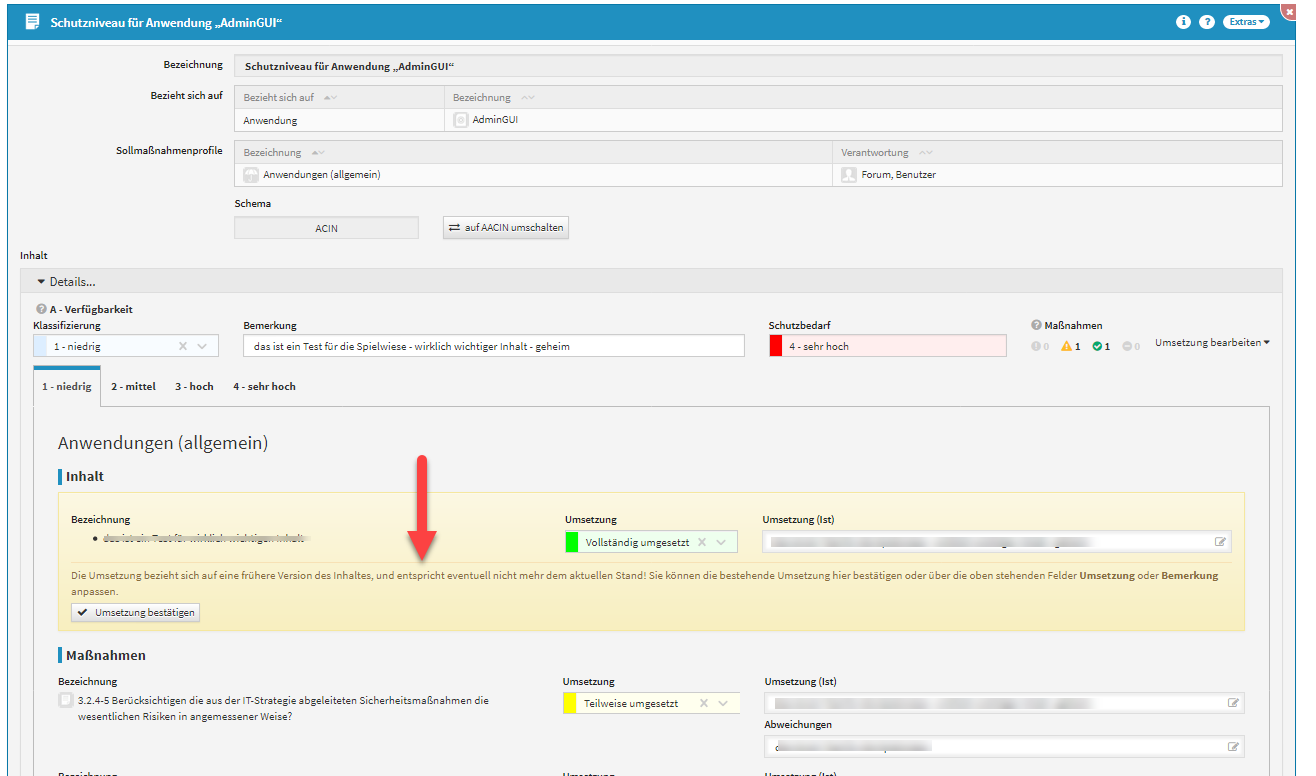Open help via the question mark icon

tap(1207, 21)
